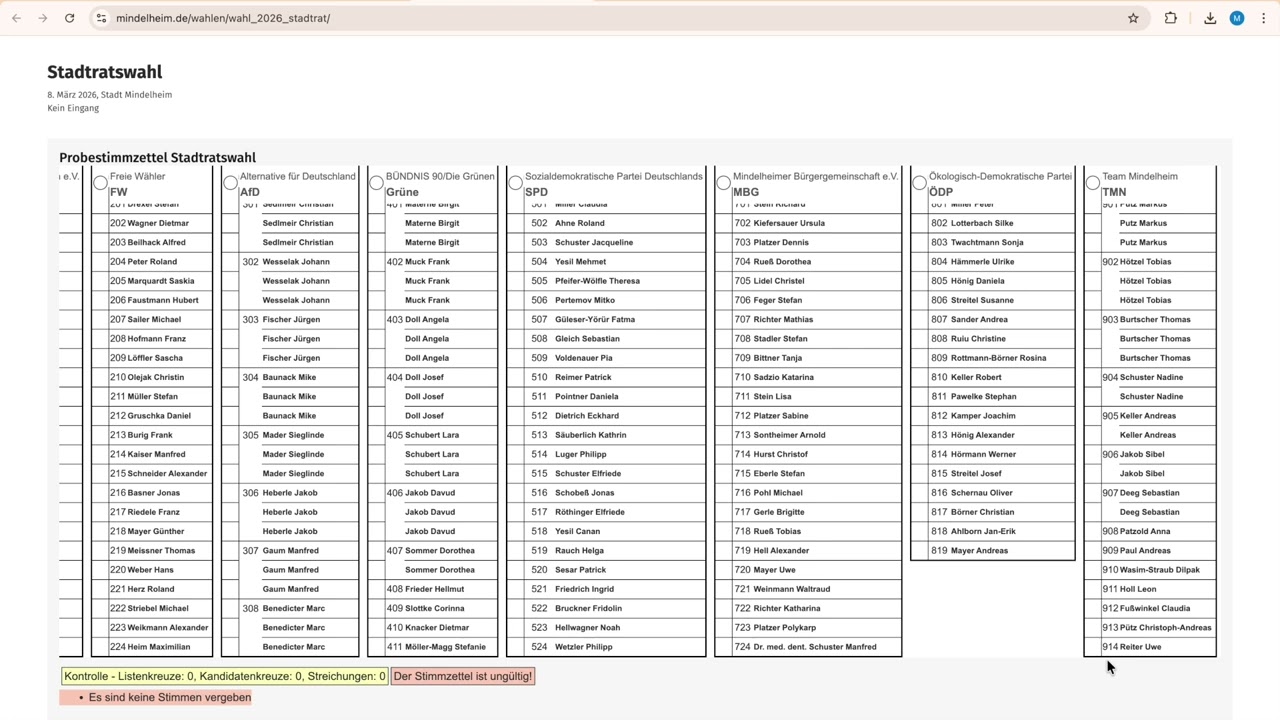The width and height of the screenshot is (1280, 720).
Task: Click the 'Sozialdemokratische Partei Deutschlands' header
Action: [614, 176]
